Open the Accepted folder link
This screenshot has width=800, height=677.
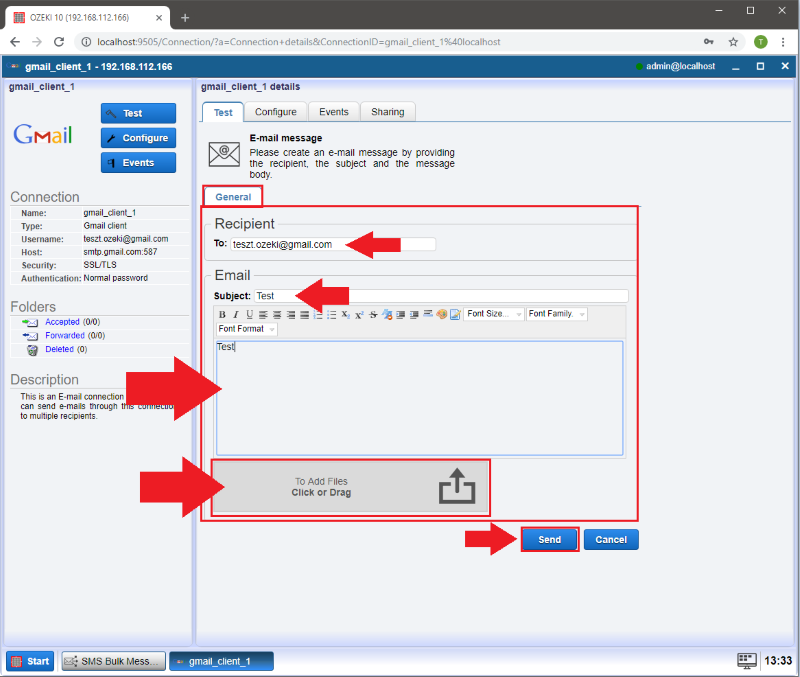(x=62, y=322)
